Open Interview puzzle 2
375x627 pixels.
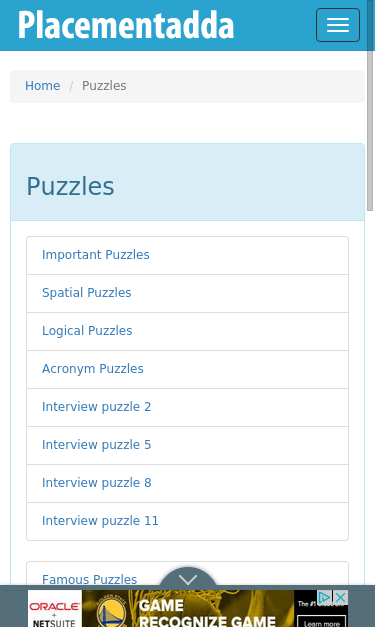(x=188, y=407)
